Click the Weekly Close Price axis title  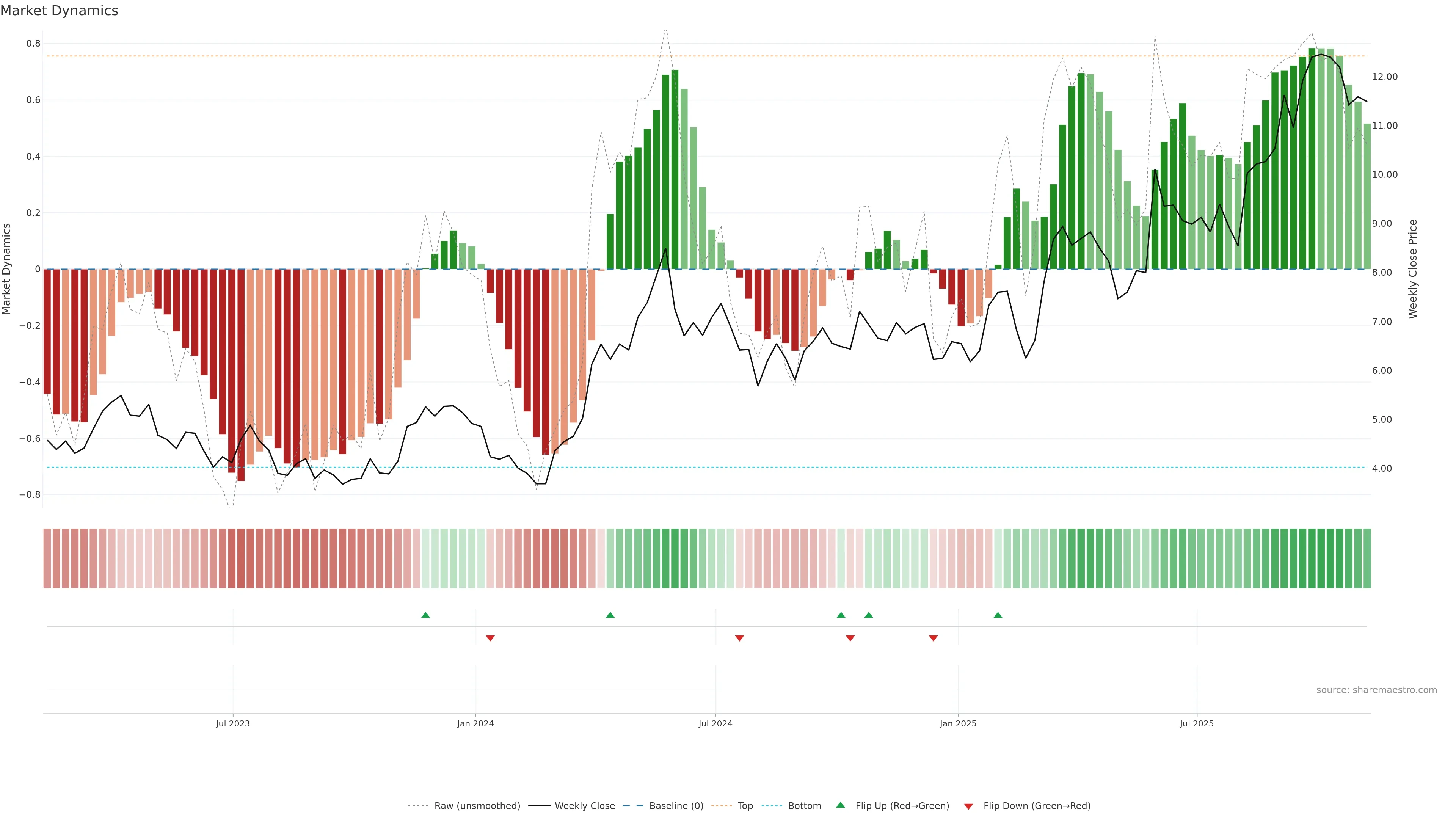pyautogui.click(x=1413, y=269)
